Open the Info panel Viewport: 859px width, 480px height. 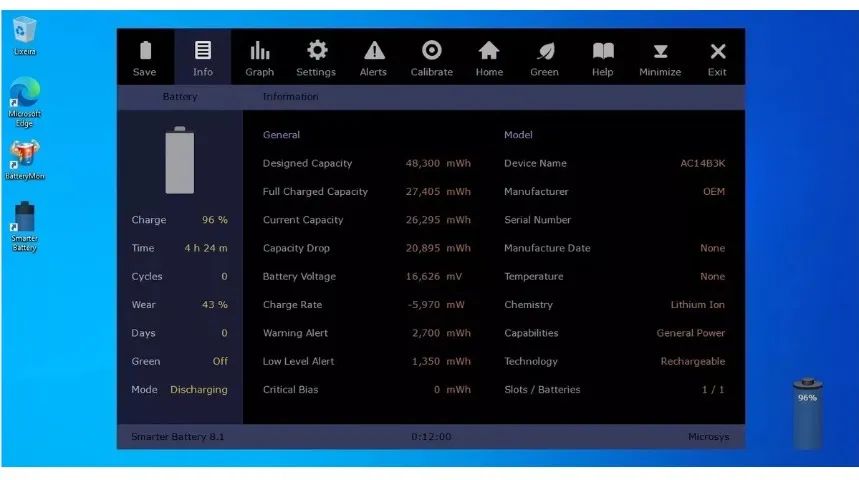(x=203, y=57)
